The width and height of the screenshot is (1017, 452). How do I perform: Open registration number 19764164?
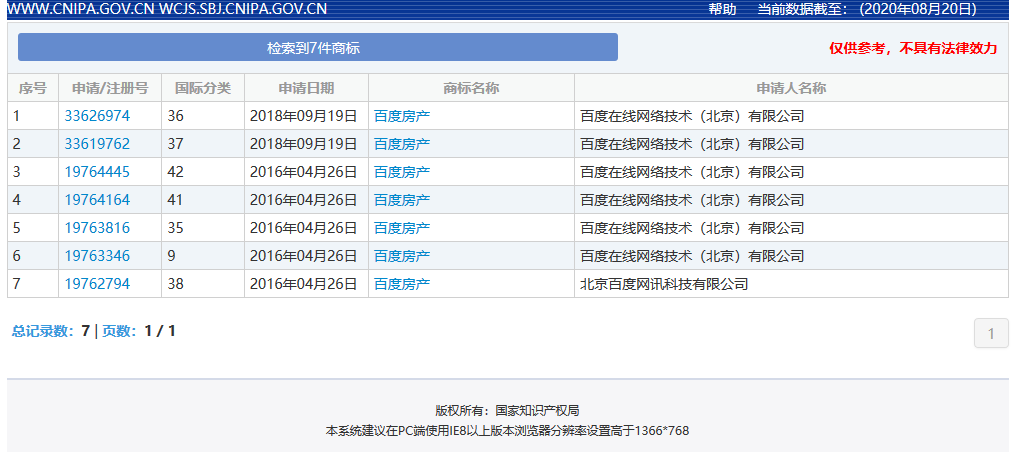pyautogui.click(x=97, y=200)
